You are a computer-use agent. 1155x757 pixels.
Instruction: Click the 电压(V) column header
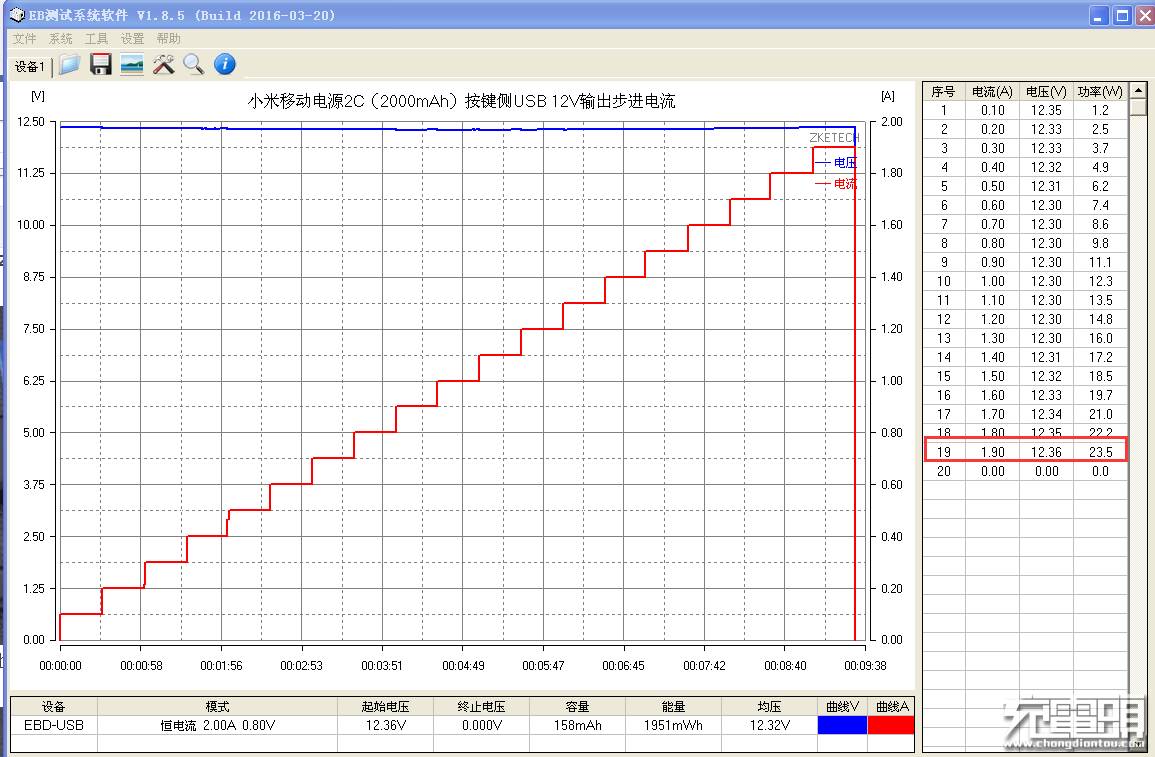1046,91
